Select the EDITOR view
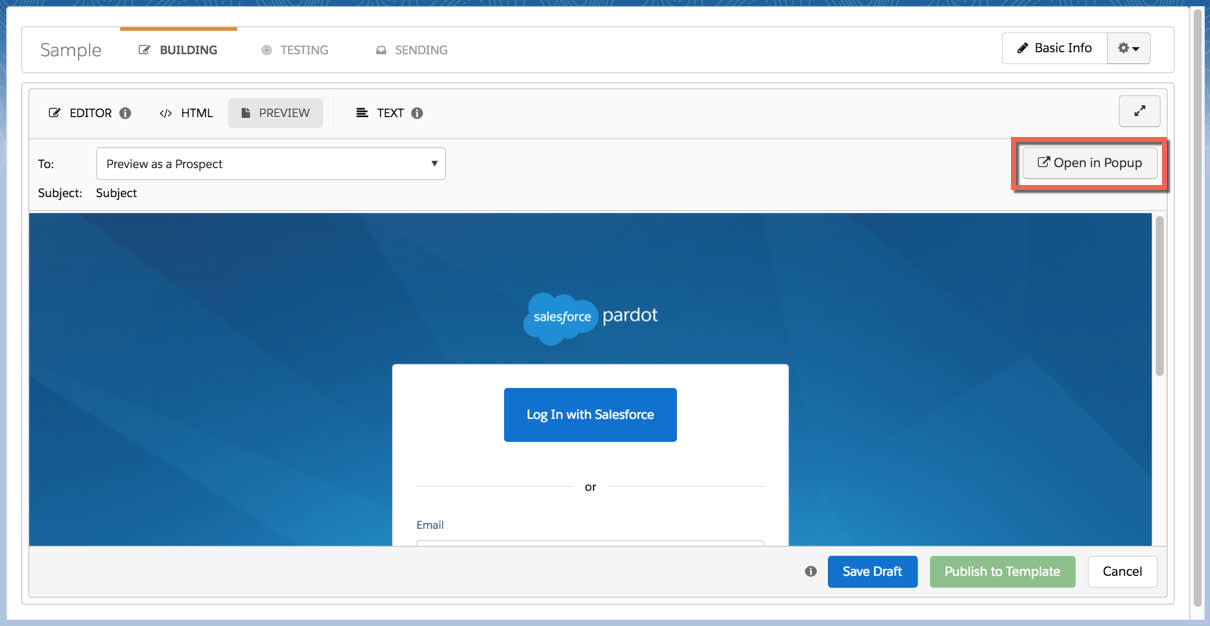1210x626 pixels. (x=80, y=113)
